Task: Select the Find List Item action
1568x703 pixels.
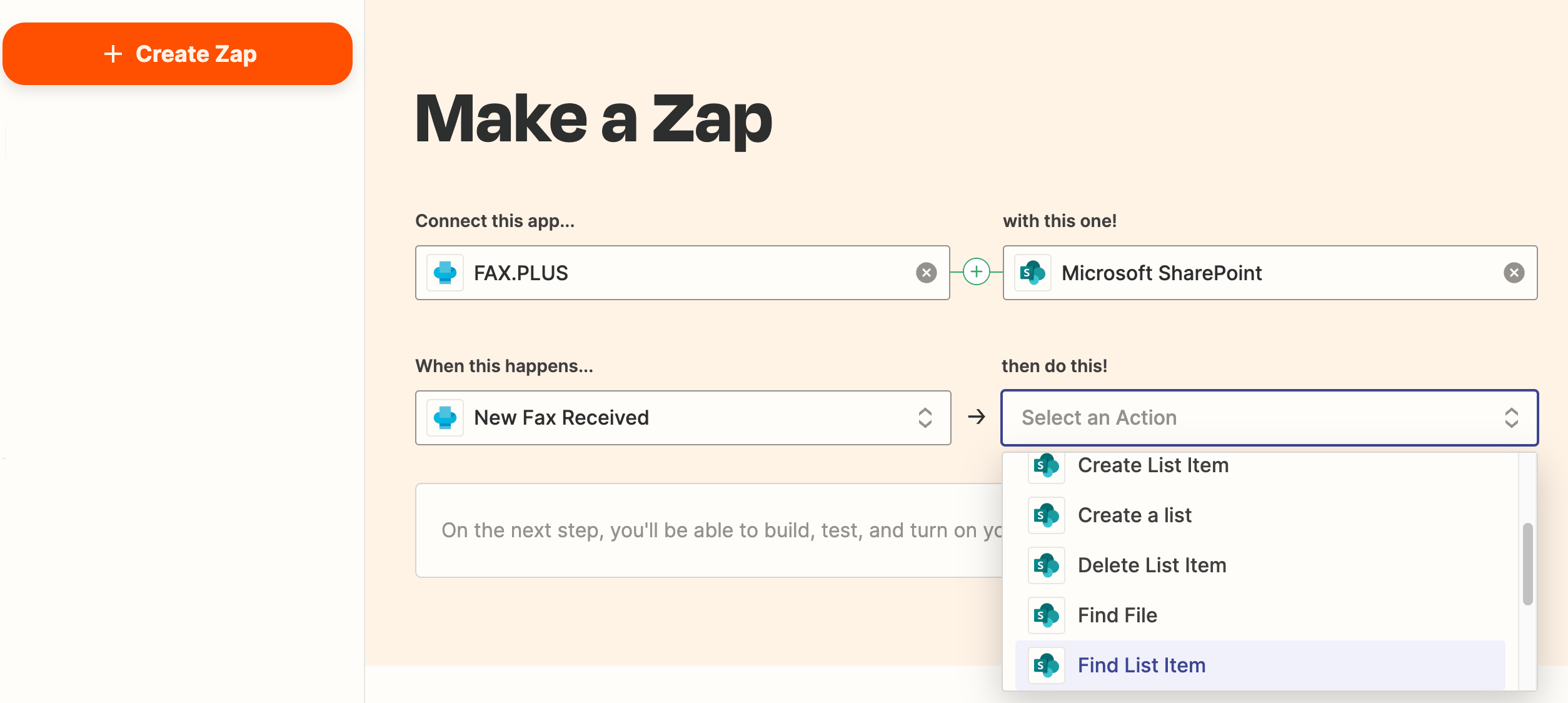Action: click(1260, 665)
